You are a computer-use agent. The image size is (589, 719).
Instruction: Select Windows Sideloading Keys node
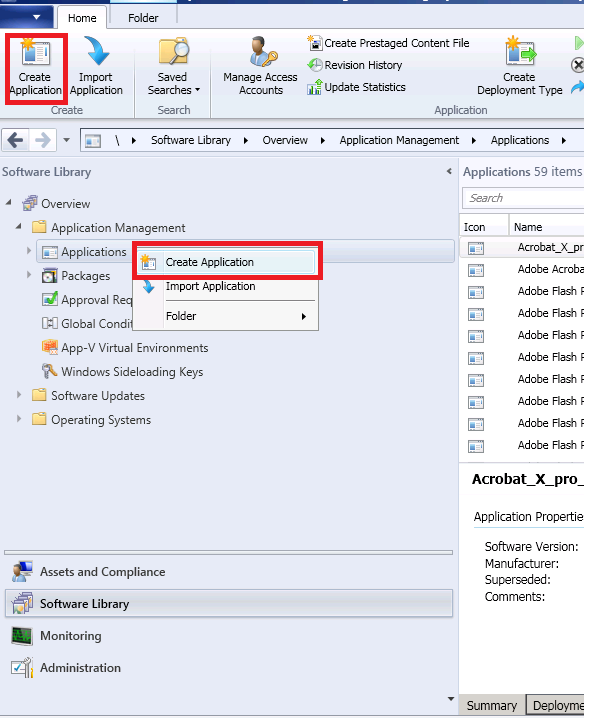pos(122,371)
